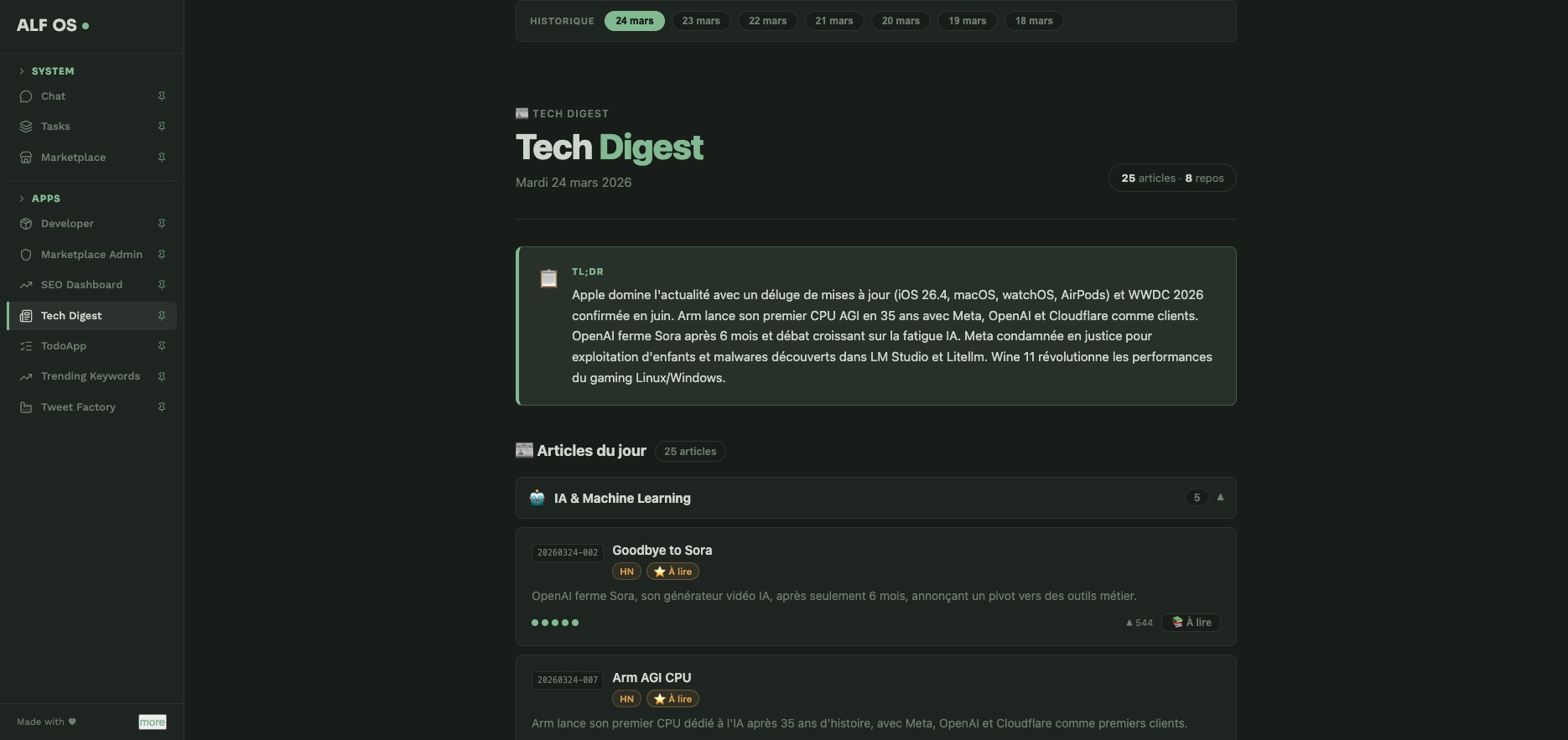Screen dimensions: 1568x740
Task: Unpin the Tech Digest item
Action: coord(162,316)
